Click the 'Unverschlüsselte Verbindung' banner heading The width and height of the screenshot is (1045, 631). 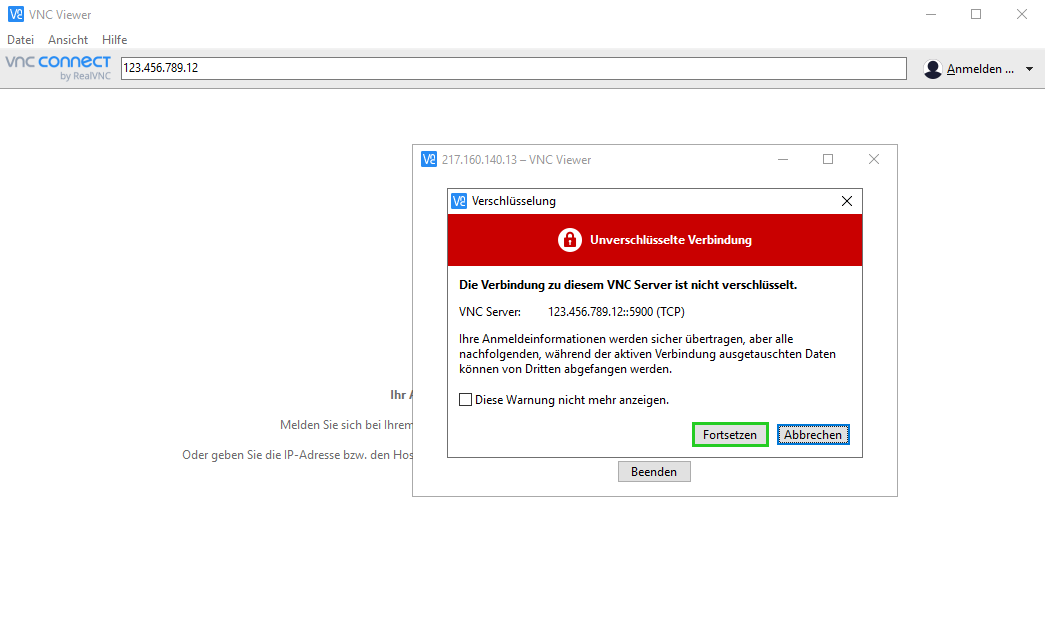[x=670, y=240]
